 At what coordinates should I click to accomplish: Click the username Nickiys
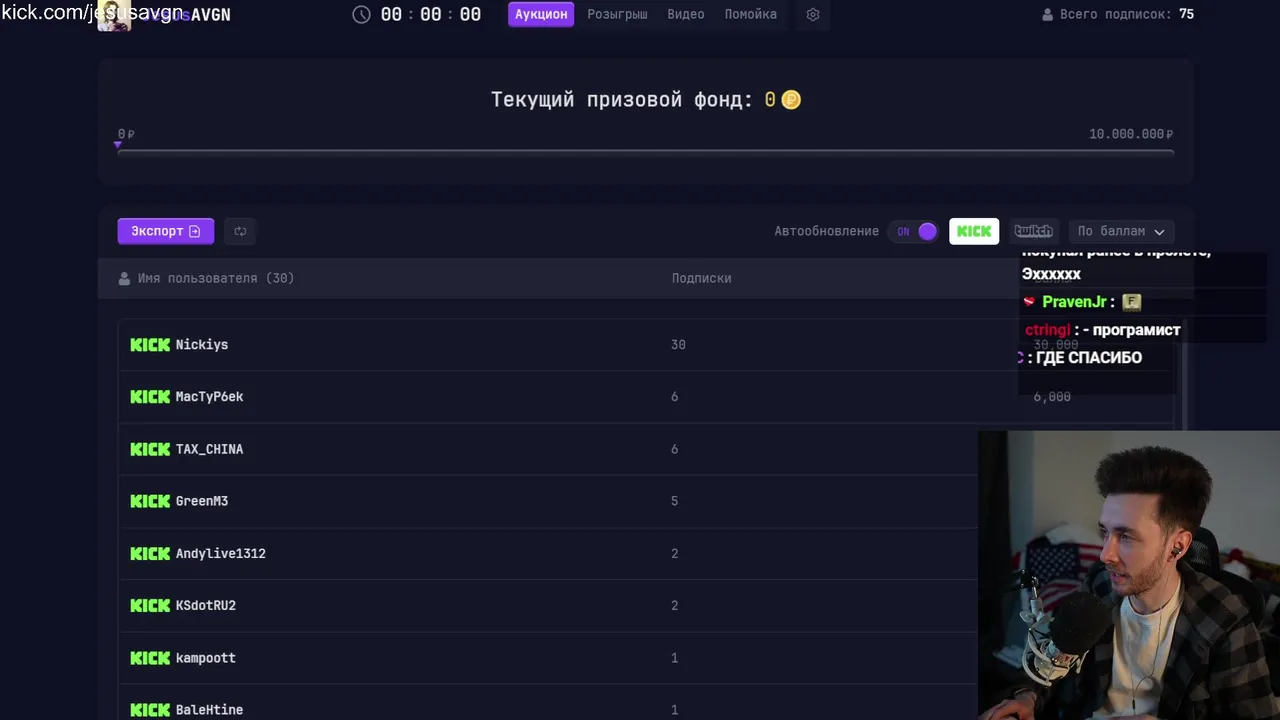202,345
